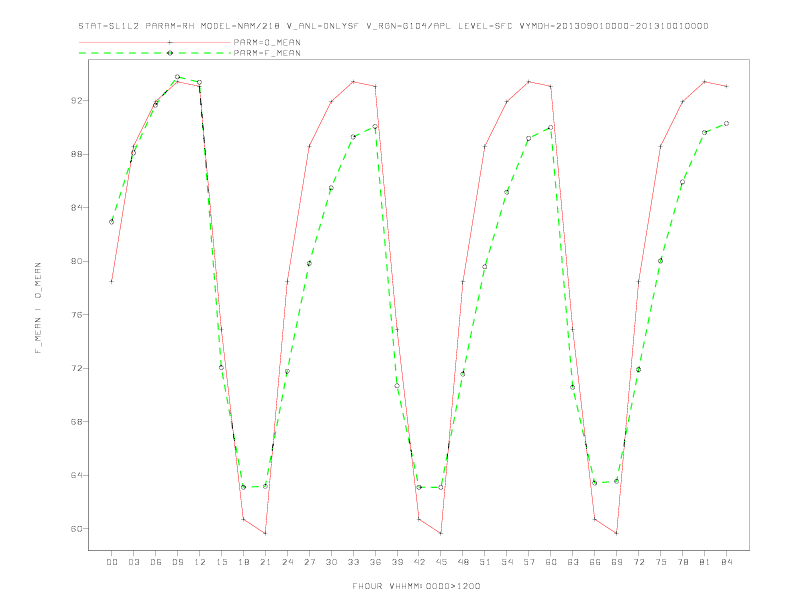This screenshot has width=792, height=612.
Task: Click the y-axis tick label 80
Action: click(x=76, y=261)
